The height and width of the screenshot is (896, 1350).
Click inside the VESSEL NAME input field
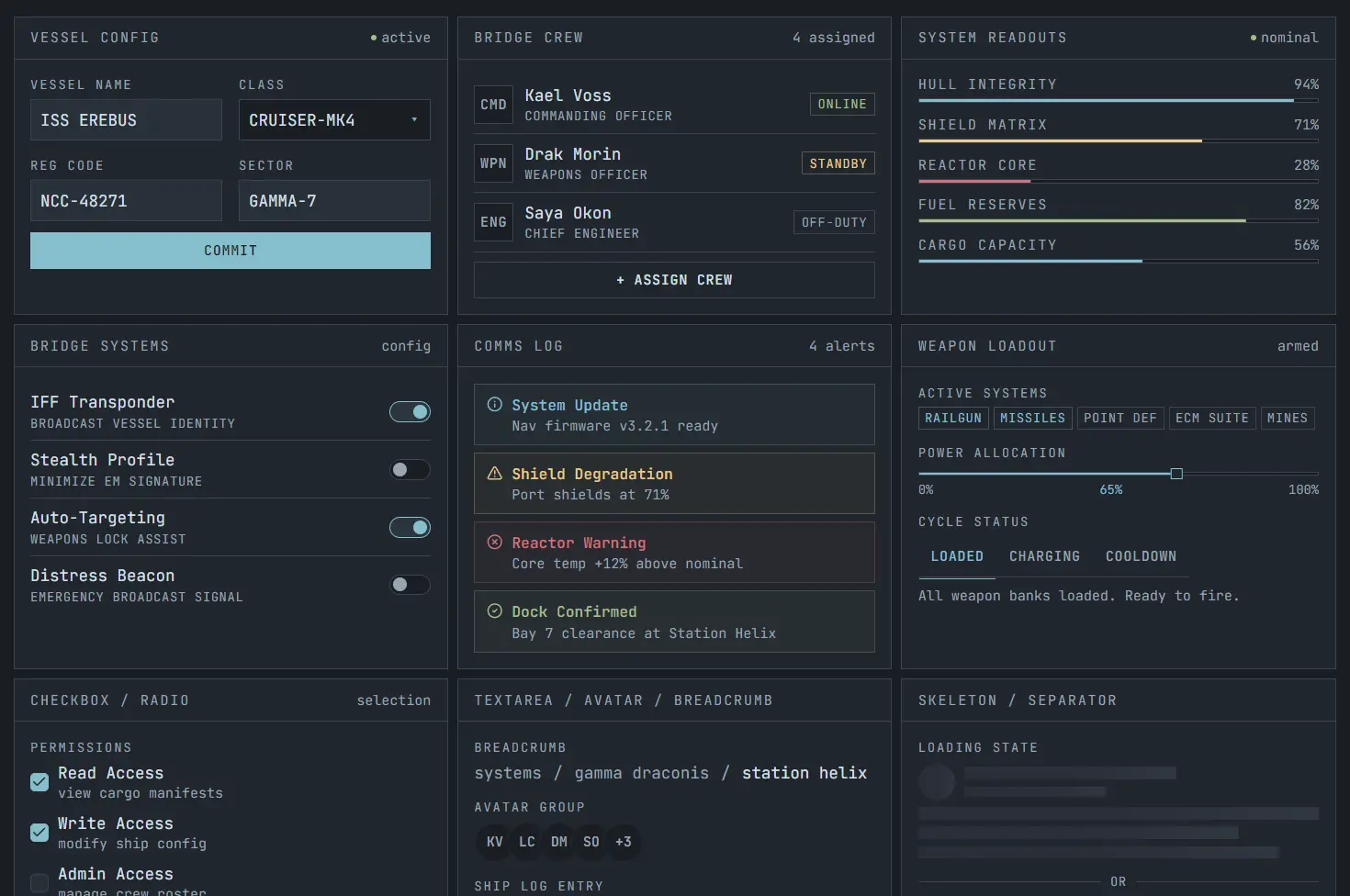click(x=126, y=119)
